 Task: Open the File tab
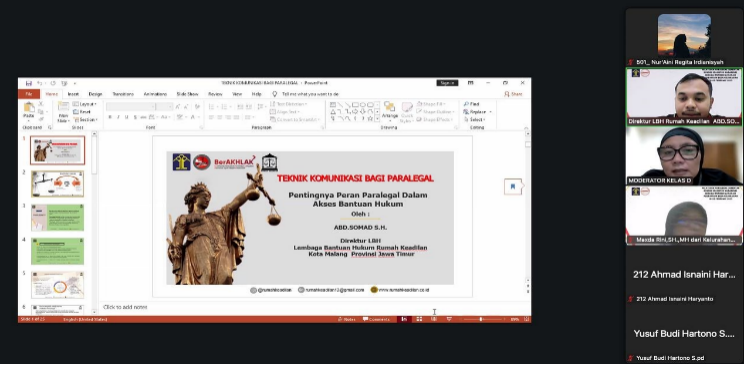[x=29, y=94]
